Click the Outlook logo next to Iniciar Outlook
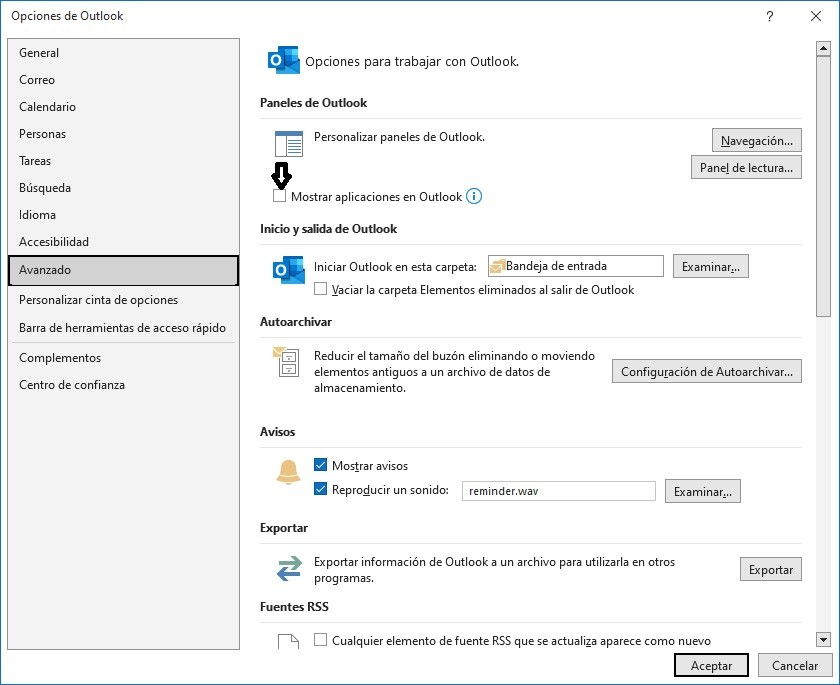This screenshot has height=685, width=840. [288, 269]
